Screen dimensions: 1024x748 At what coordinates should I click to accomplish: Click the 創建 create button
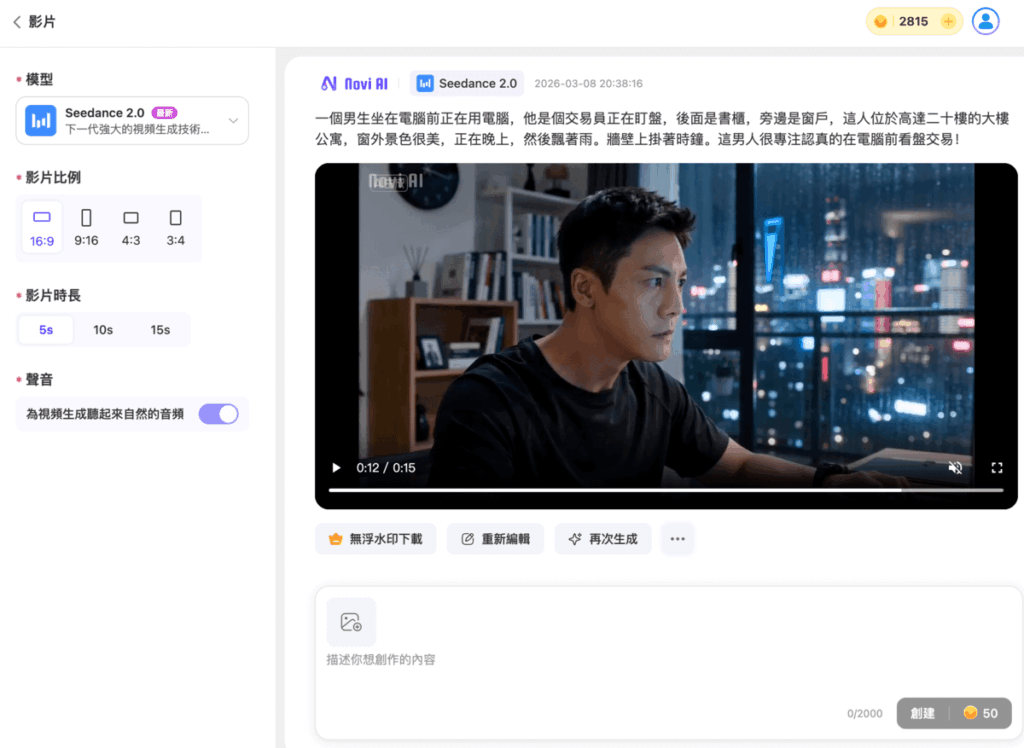pos(925,713)
